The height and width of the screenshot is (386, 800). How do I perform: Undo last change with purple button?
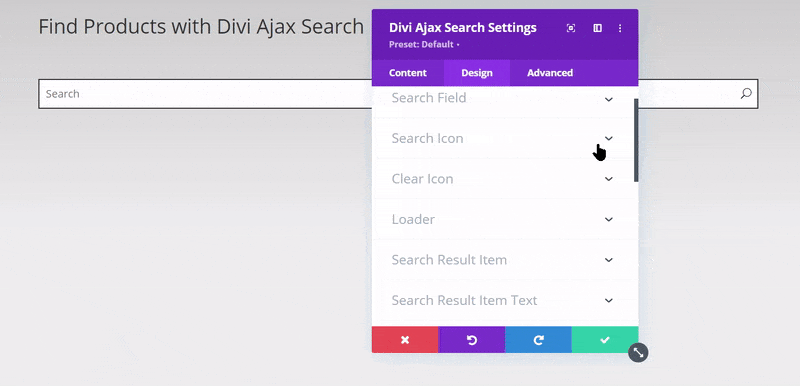coord(472,340)
